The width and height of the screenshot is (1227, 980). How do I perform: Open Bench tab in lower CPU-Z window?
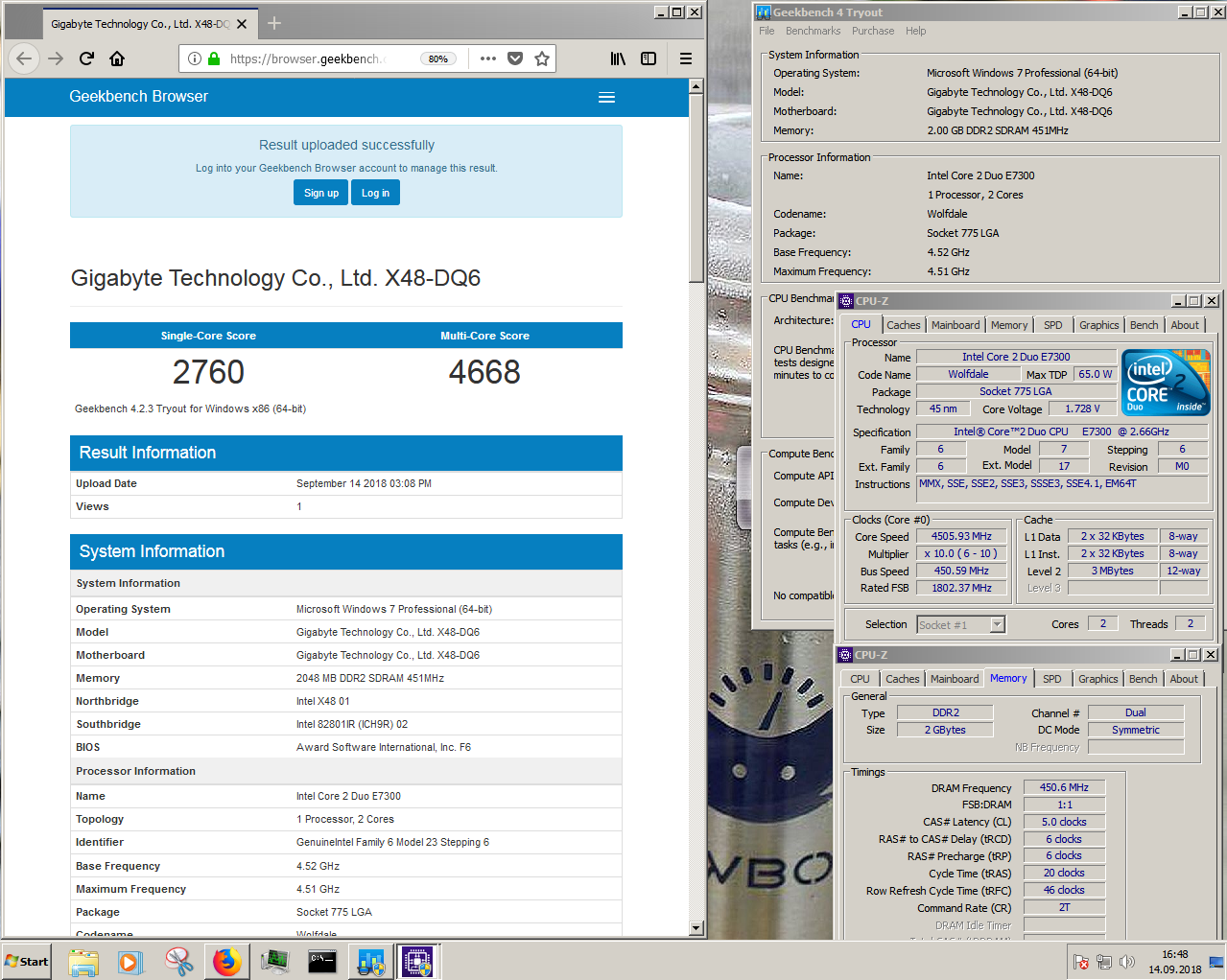click(x=1144, y=679)
